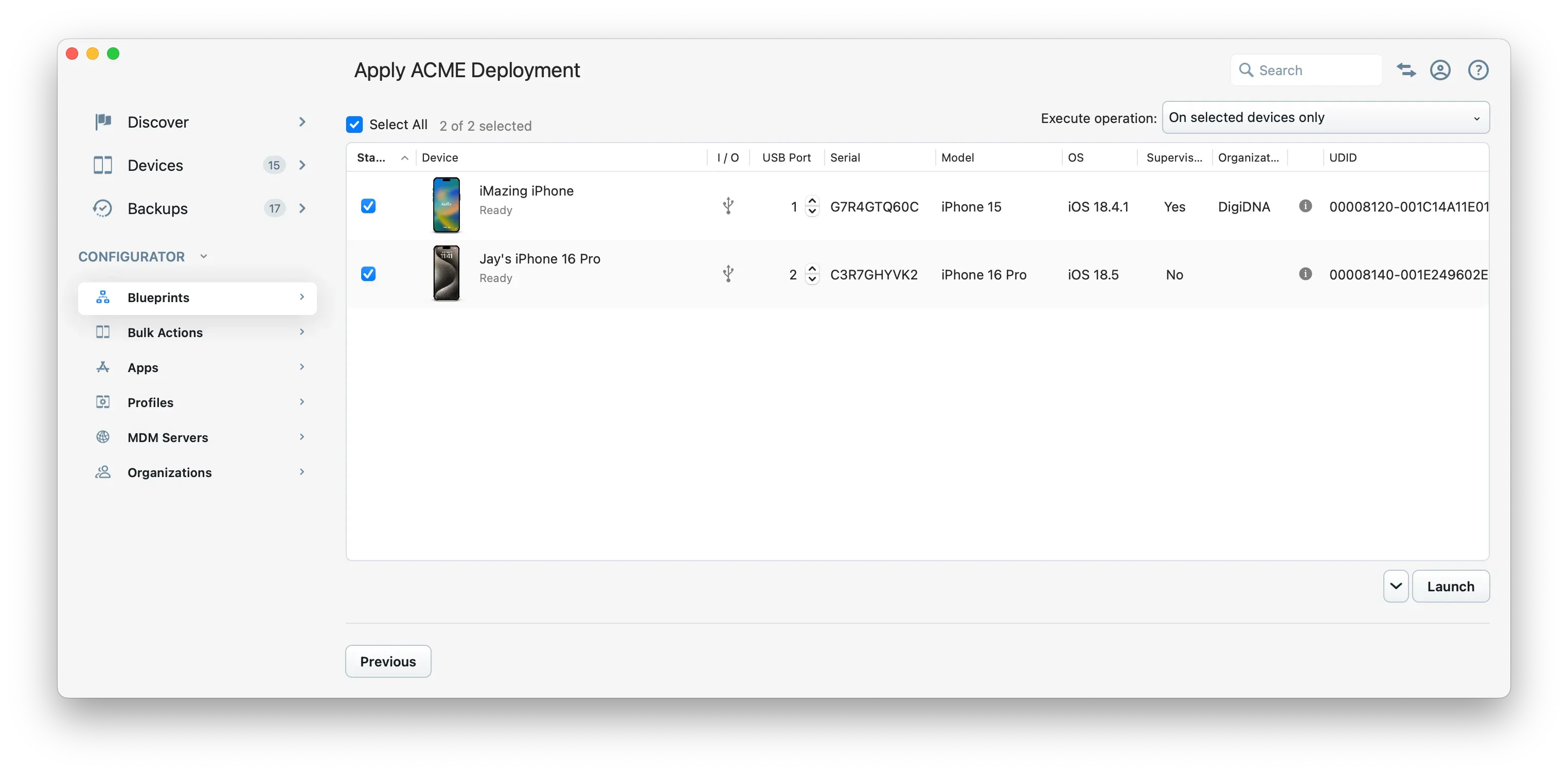1568x774 pixels.
Task: Select Devices from the sidebar
Action: click(x=155, y=164)
